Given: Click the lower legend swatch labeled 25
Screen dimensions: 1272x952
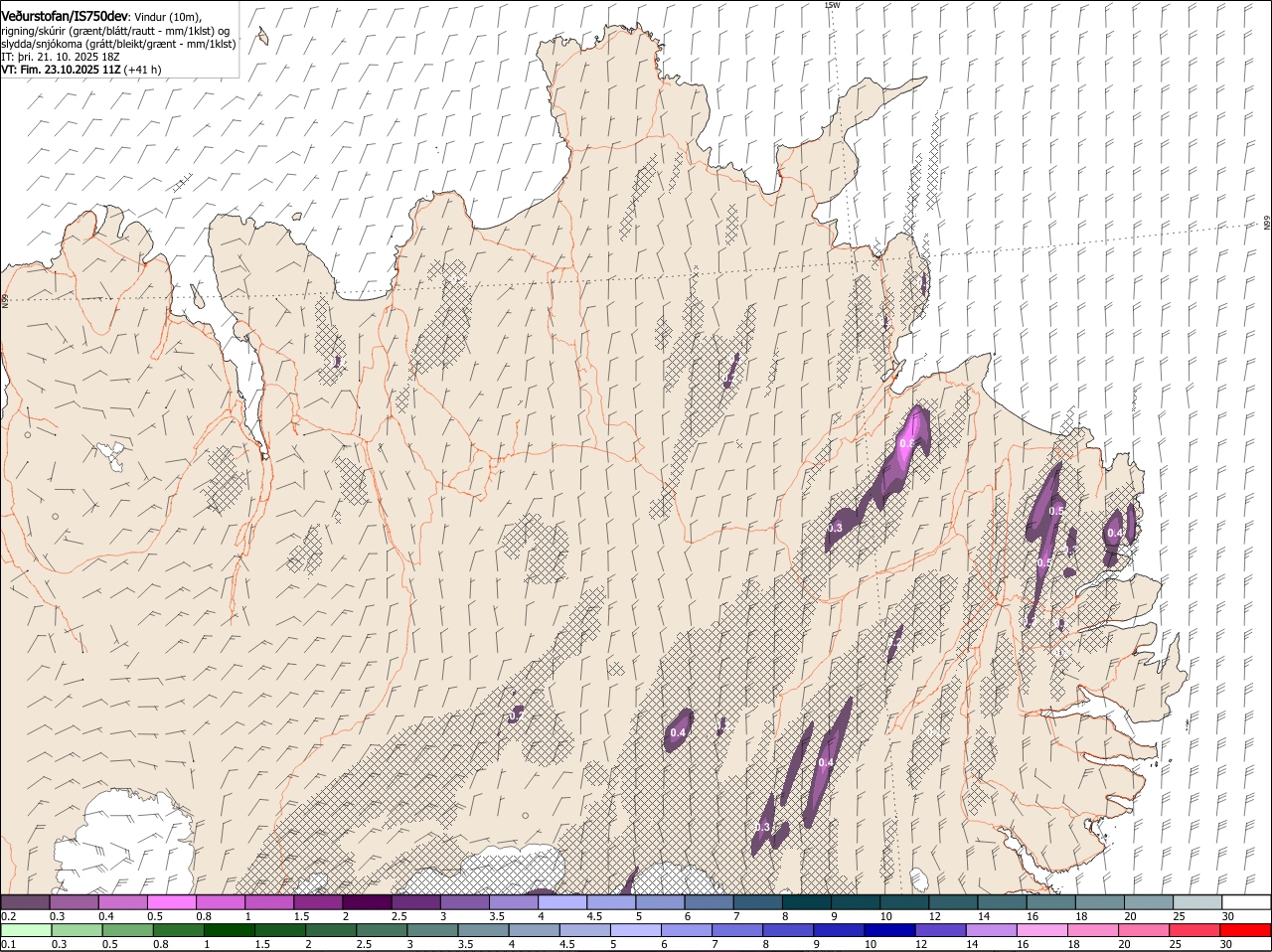Looking at the screenshot, I should pos(1193,930).
